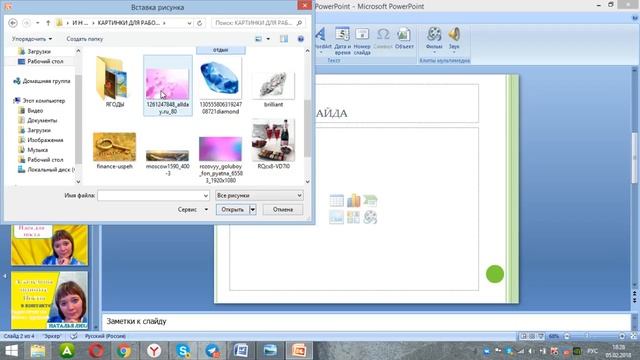Insert media clip via placeholder icon
Image resolution: width=640 pixels, height=360 pixels.
click(370, 217)
